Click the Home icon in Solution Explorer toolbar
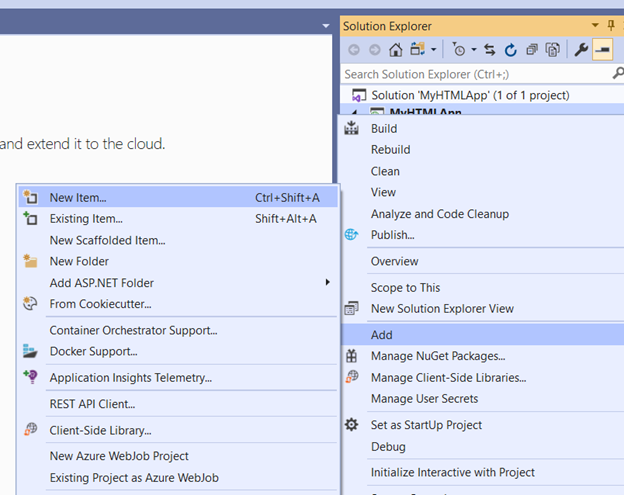Screen dimensions: 624x495 [396, 50]
